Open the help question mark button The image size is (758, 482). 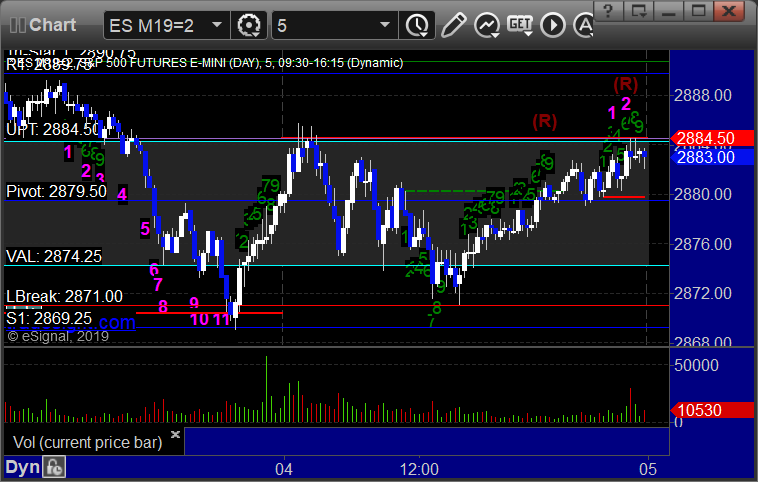pos(608,11)
